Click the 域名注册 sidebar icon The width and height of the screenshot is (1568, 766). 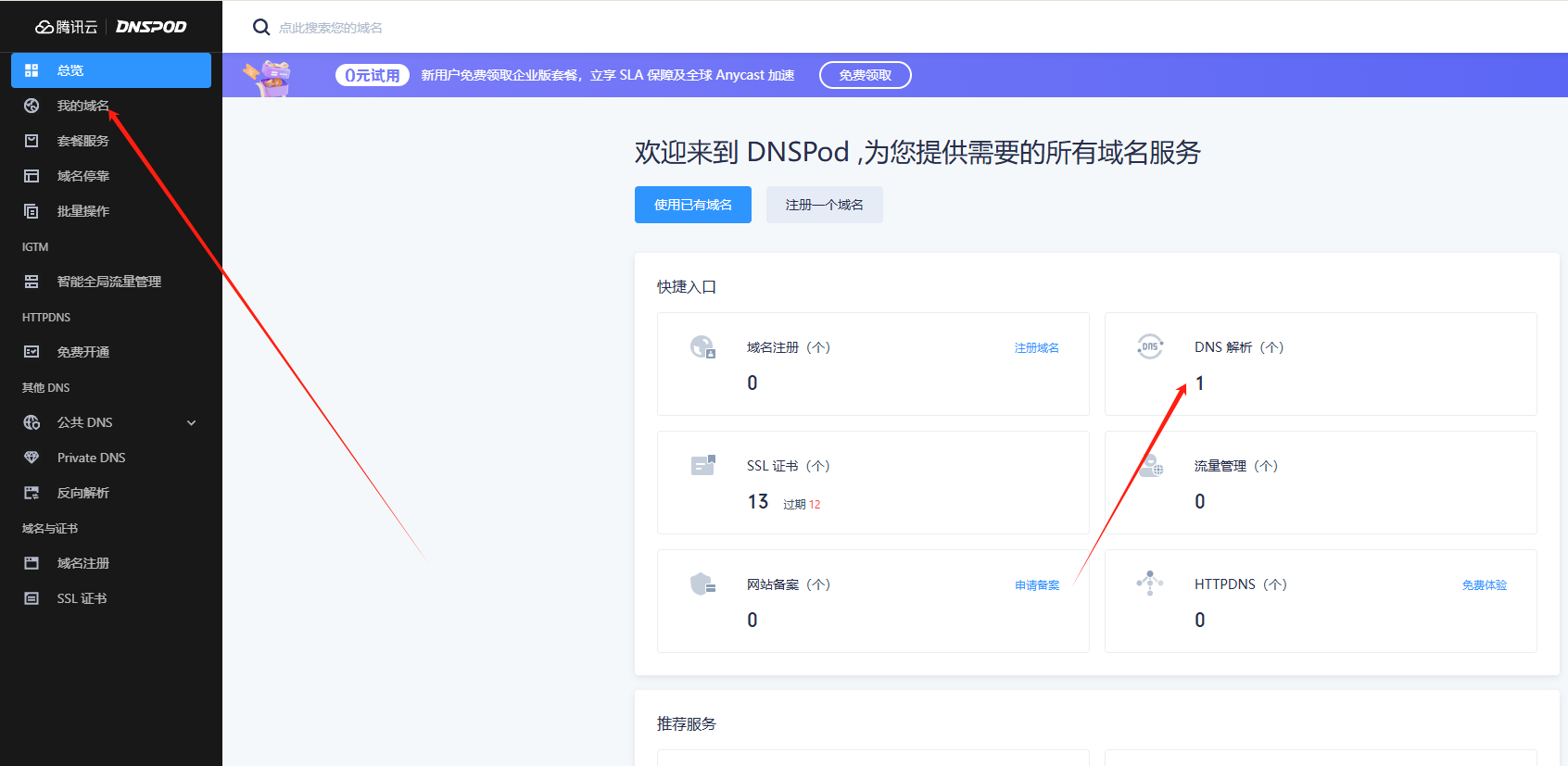(32, 563)
